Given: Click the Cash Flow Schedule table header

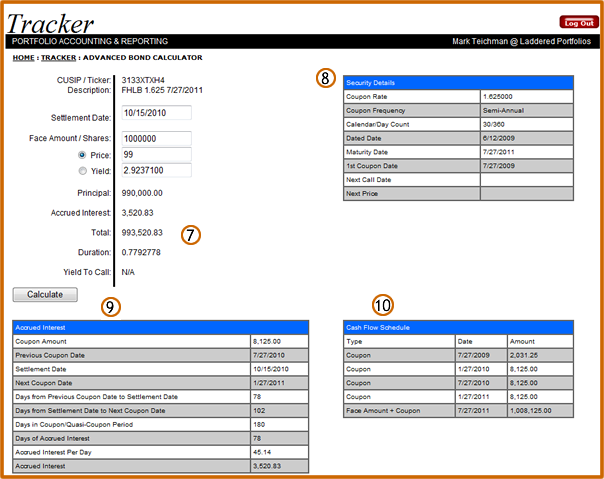Looking at the screenshot, I should click(x=458, y=328).
